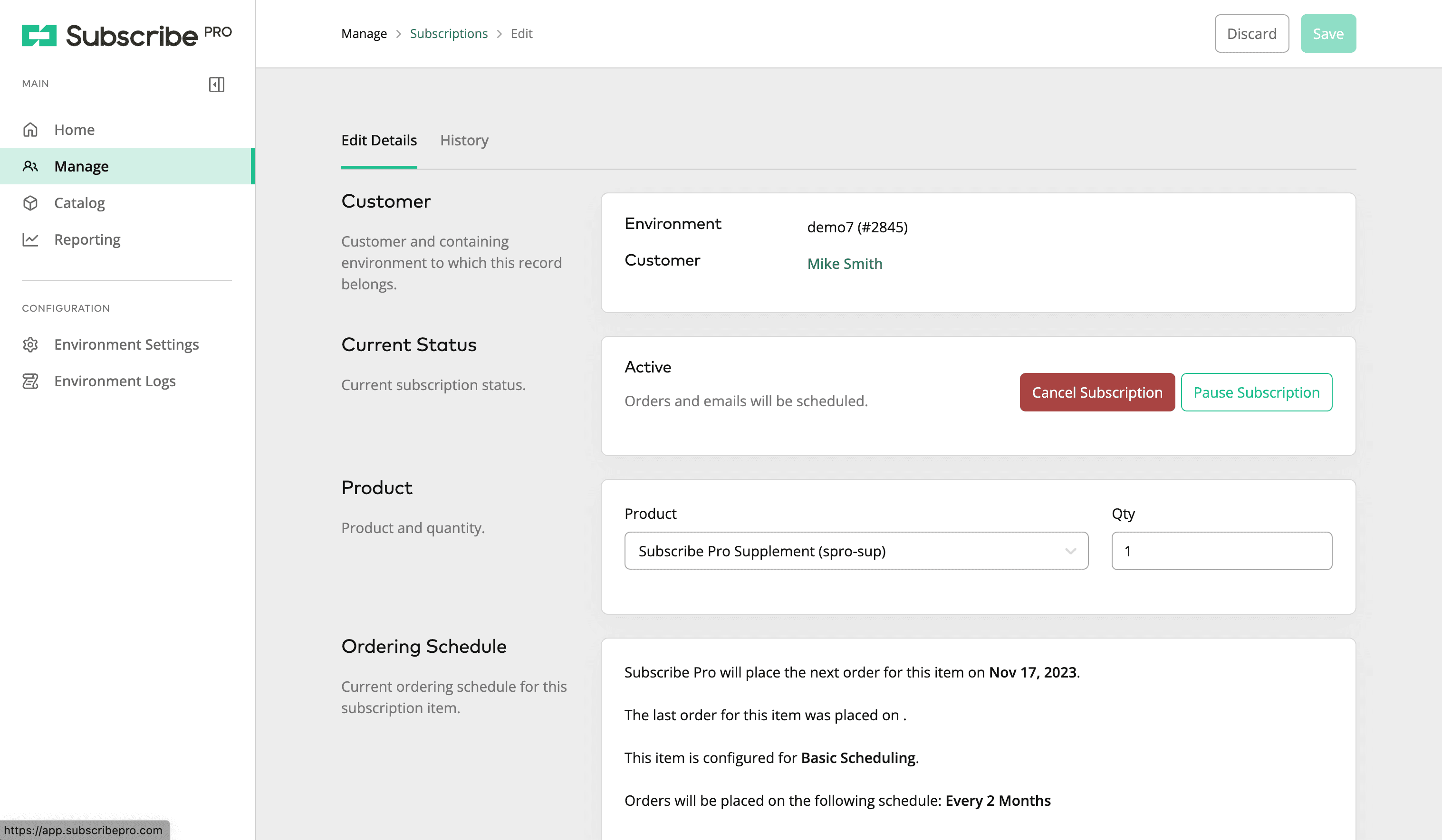Click the 'Basic Scheduling' text

pos(858,758)
